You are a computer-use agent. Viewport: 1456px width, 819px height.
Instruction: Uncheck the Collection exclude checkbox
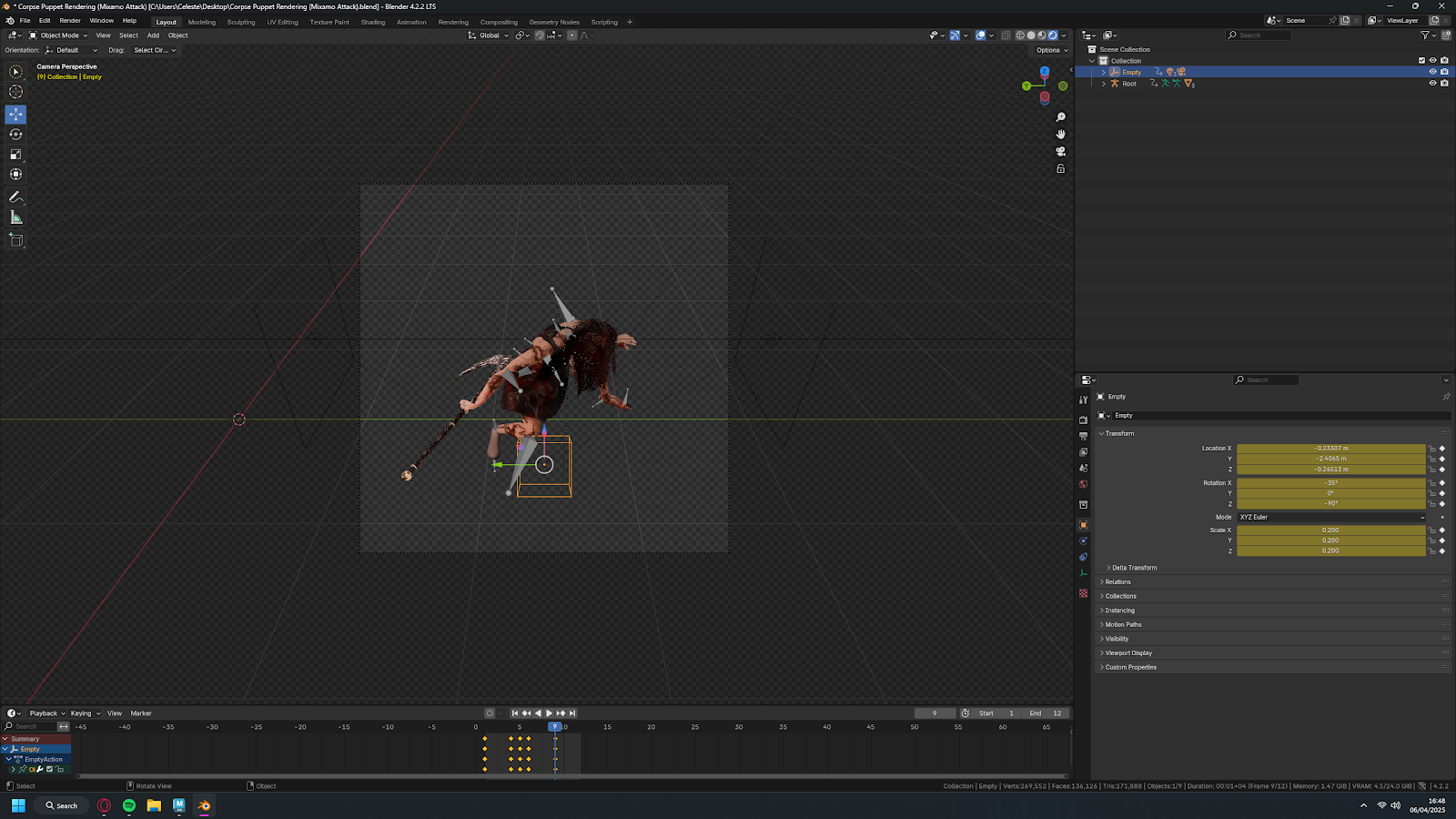[x=1421, y=61]
